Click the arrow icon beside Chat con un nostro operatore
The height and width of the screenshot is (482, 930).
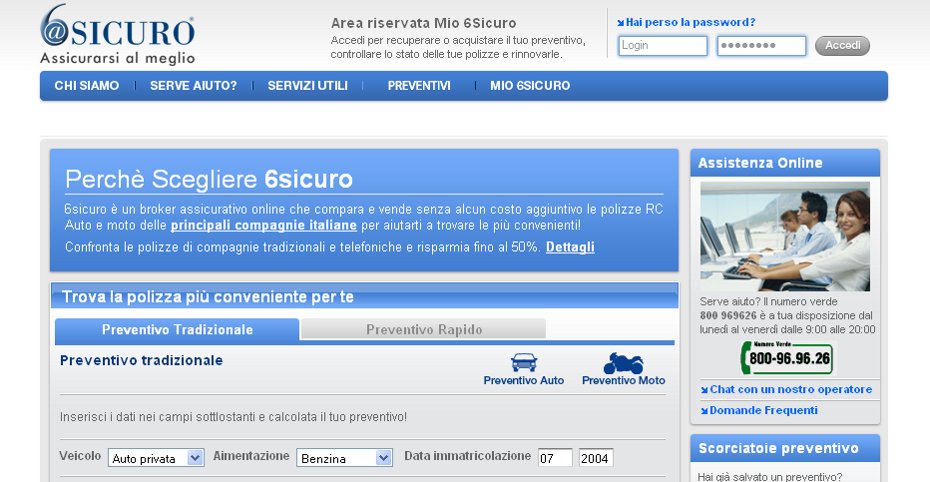(704, 390)
